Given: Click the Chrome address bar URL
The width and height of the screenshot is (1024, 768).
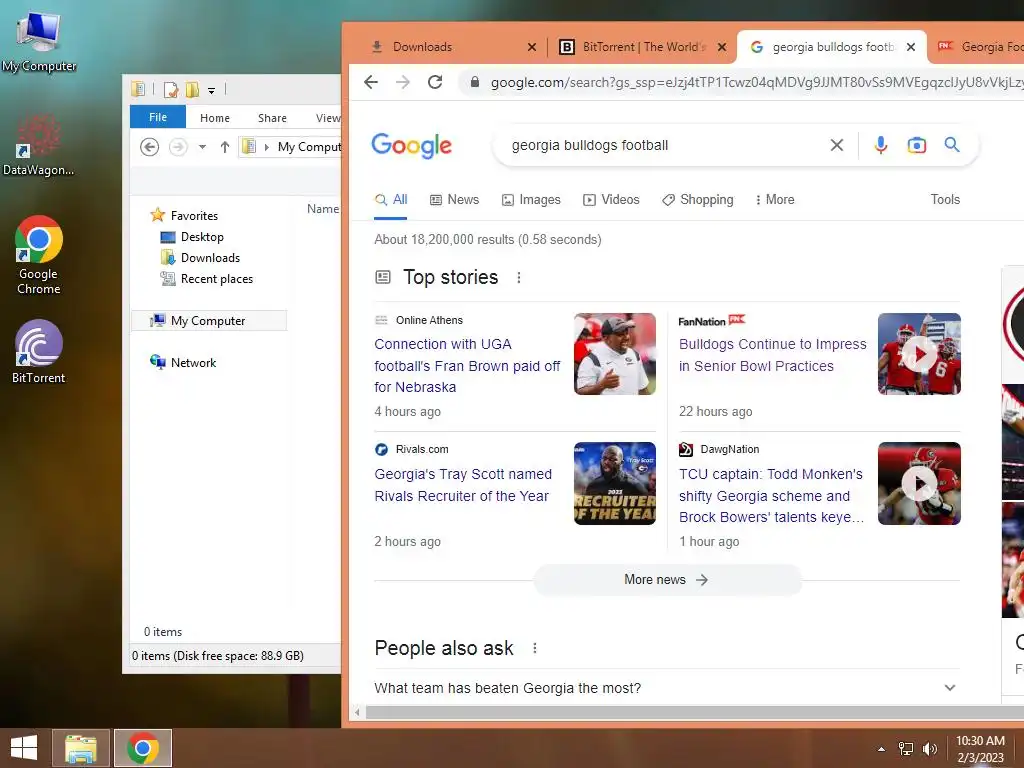Looking at the screenshot, I should 756,82.
